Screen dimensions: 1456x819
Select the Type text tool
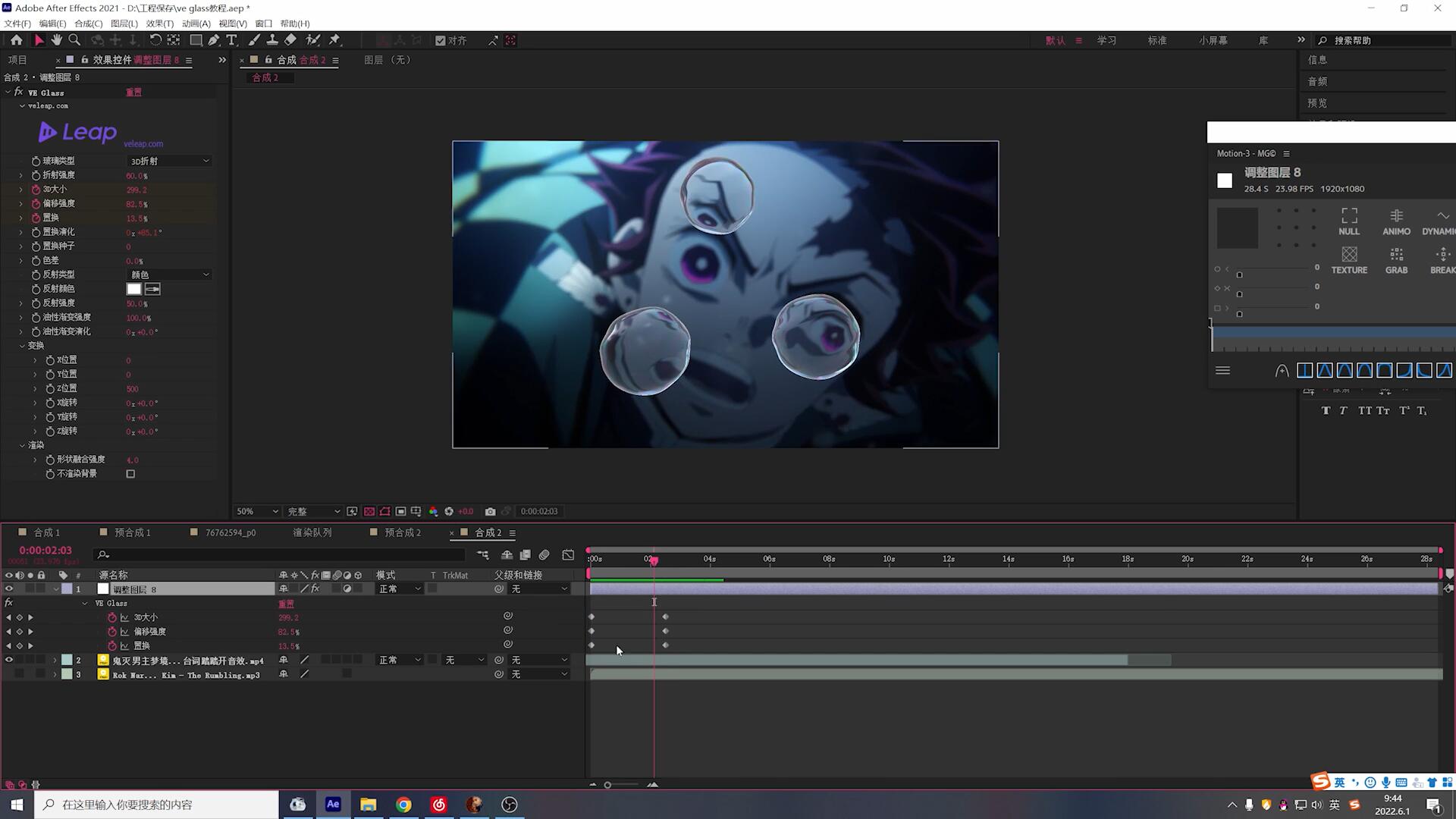pos(231,40)
